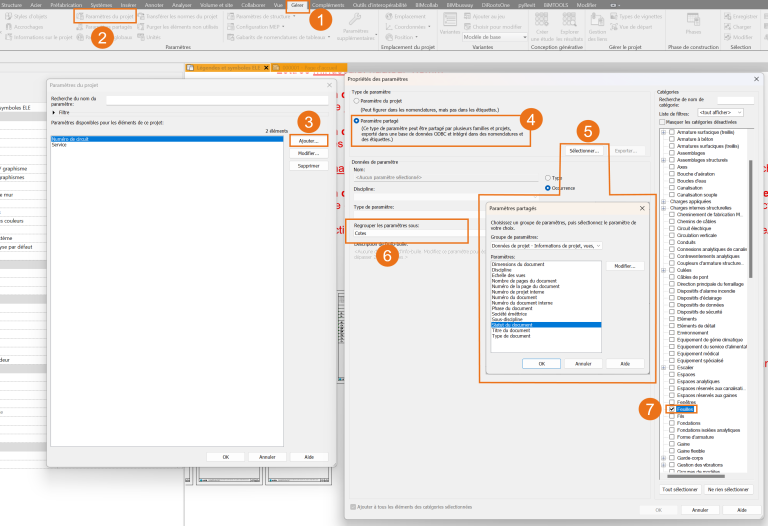
Task: Open Paramètres du projet tool
Action: click(105, 16)
